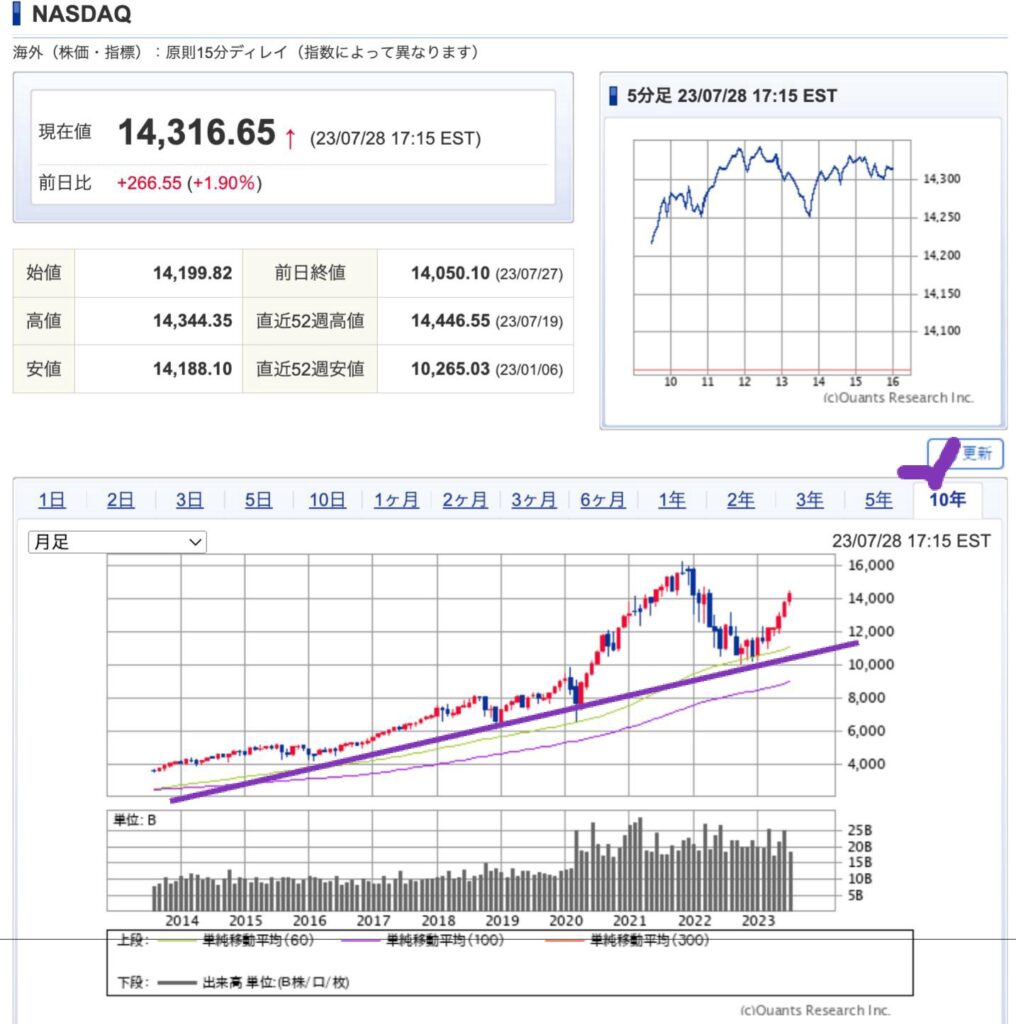Open the 3年 chart range
The width and height of the screenshot is (1016, 1024).
[810, 500]
